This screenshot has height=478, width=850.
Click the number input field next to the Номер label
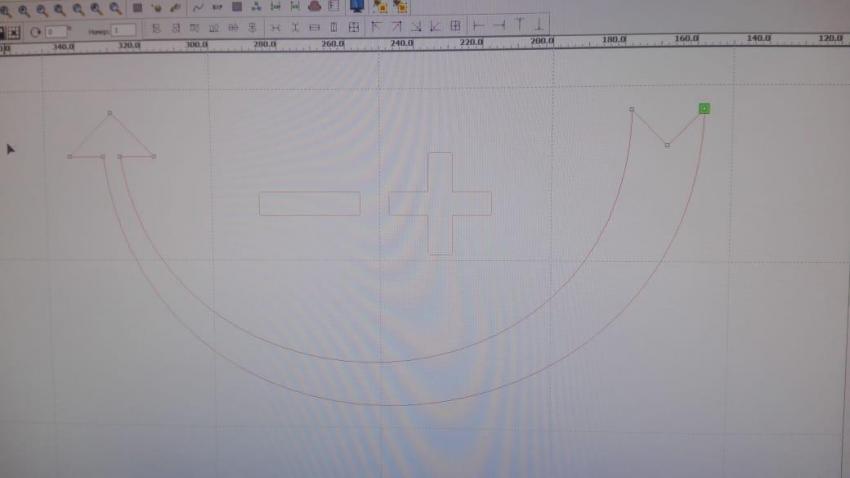(123, 30)
